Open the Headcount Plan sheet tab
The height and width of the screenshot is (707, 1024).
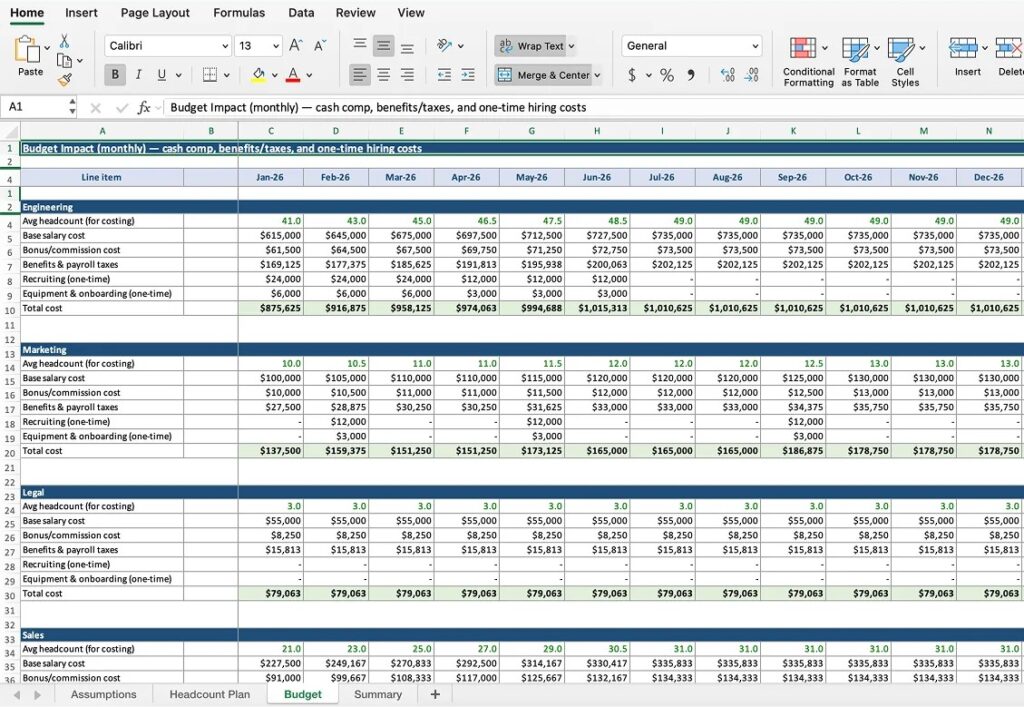(x=210, y=694)
